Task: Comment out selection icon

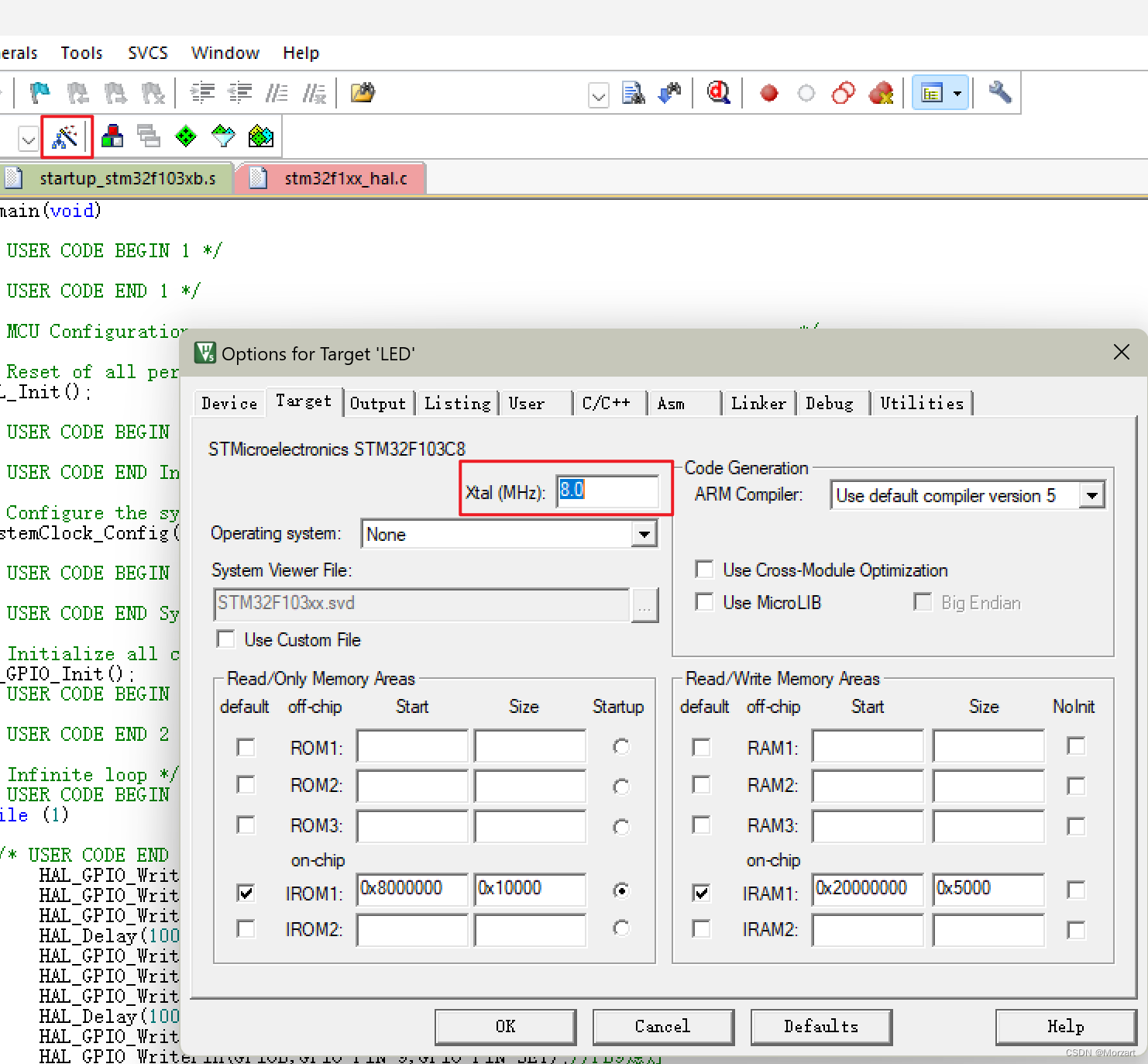Action: tap(277, 93)
